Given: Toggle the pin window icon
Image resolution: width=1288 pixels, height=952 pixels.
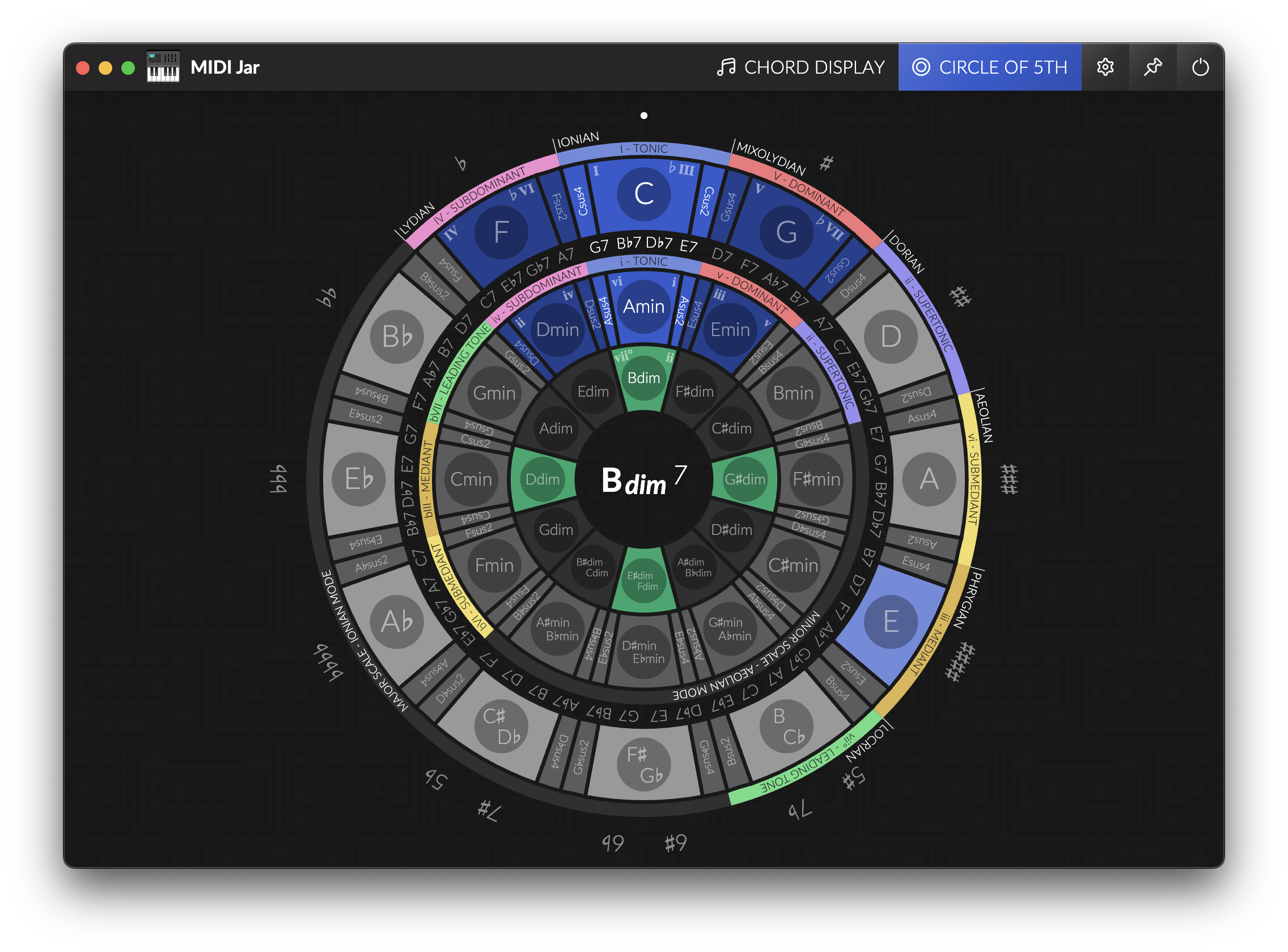Looking at the screenshot, I should tap(1153, 67).
